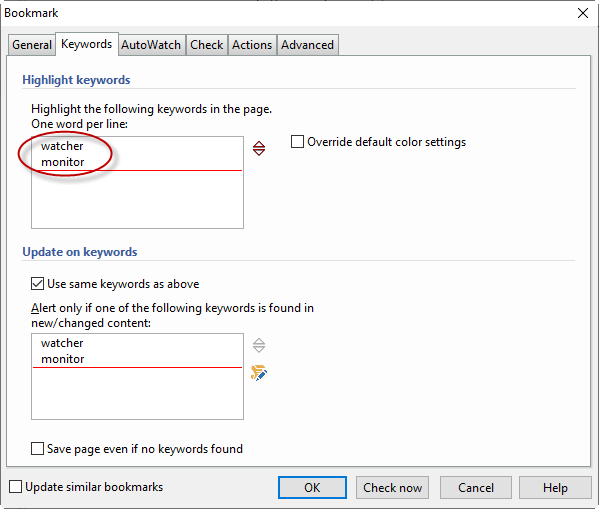
Task: Click the red expand arrows beside highlight keywords box
Action: 259,148
